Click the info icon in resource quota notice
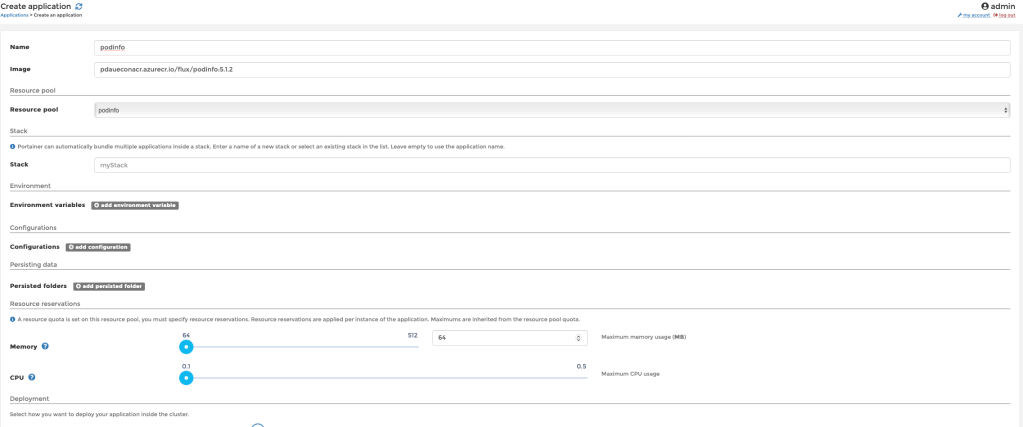The image size is (1023, 427). (x=12, y=319)
